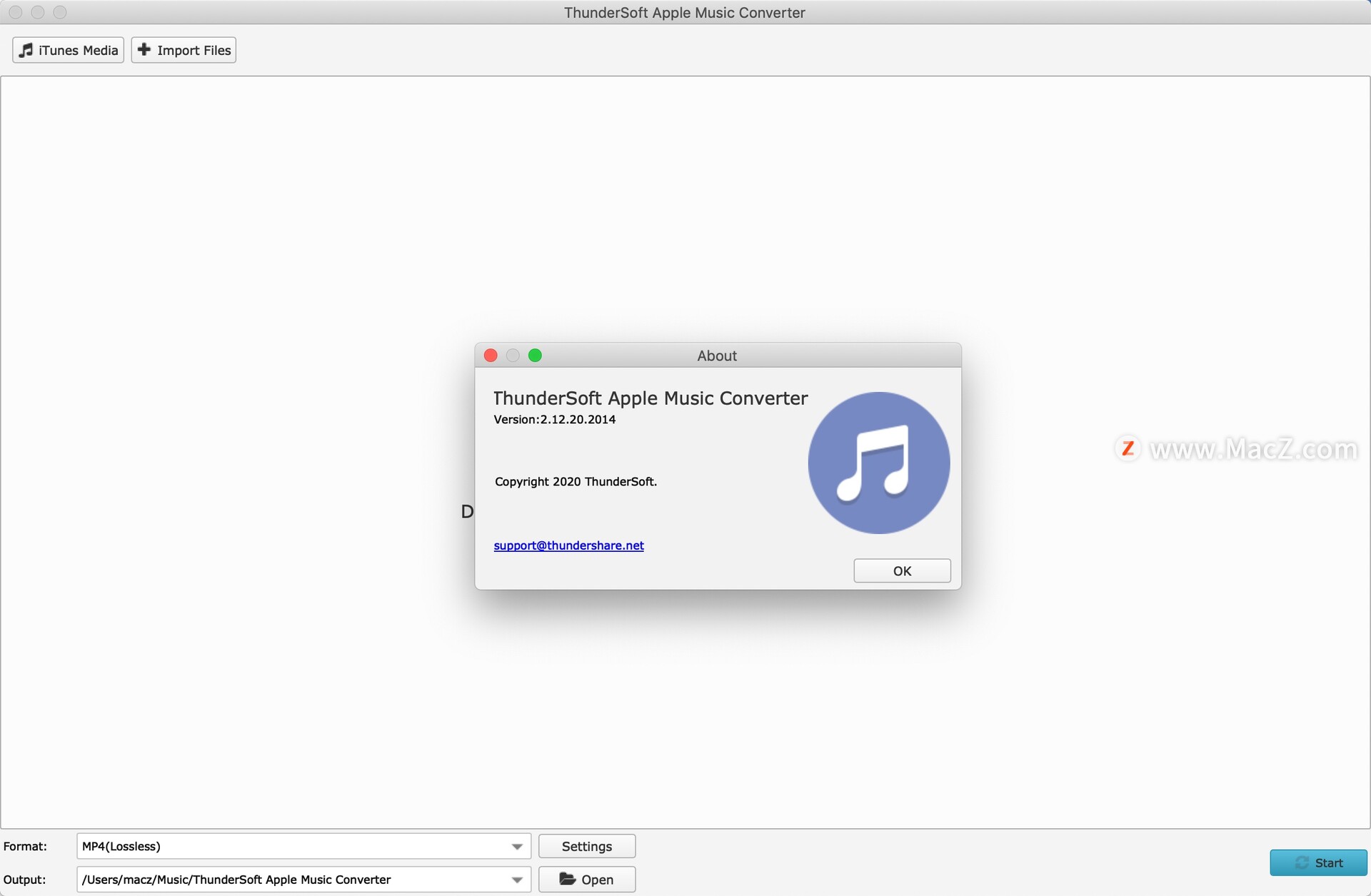Open support@thundershare.net email link
This screenshot has height=896, width=1371.
click(x=568, y=545)
